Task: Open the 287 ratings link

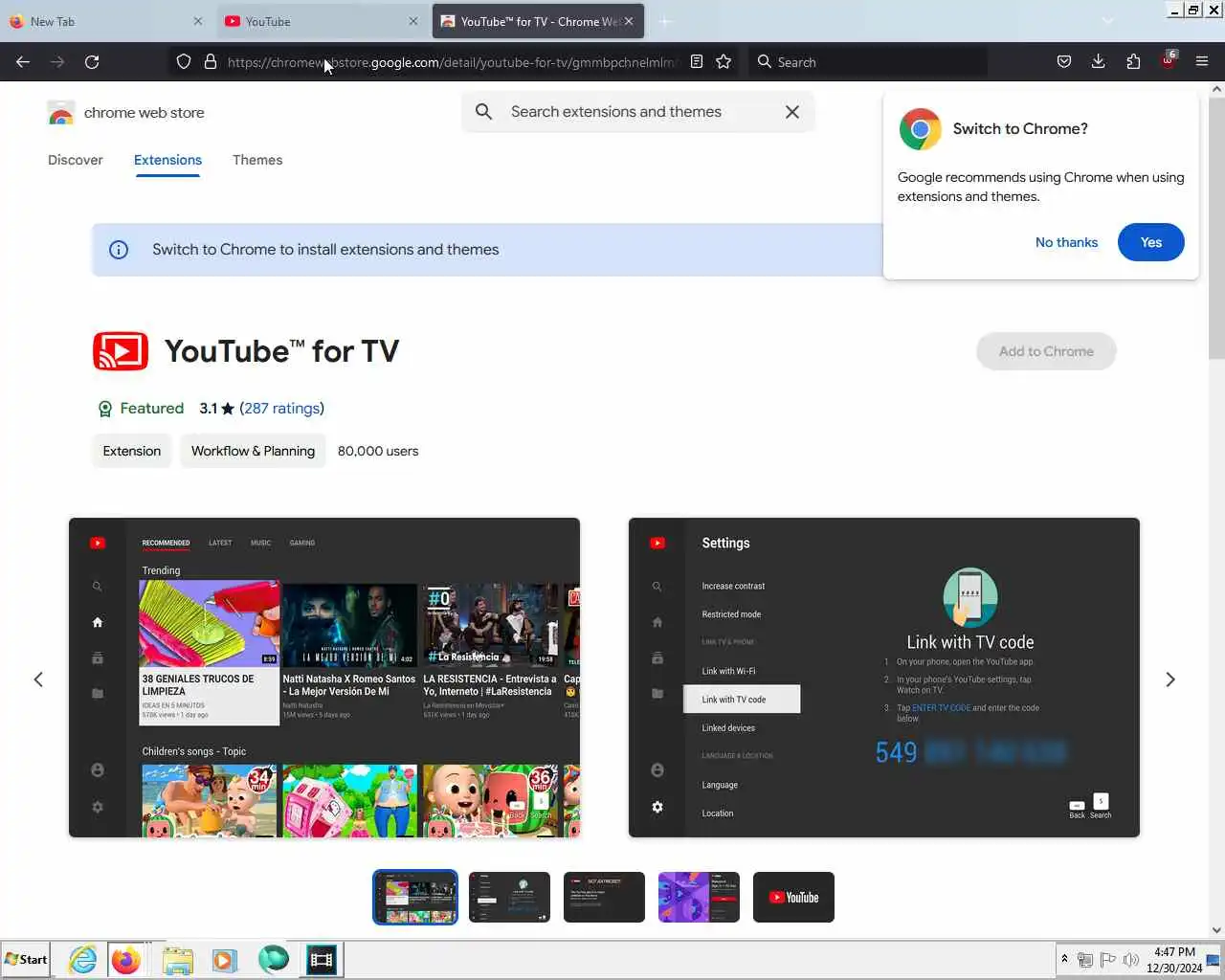Action: (x=281, y=408)
